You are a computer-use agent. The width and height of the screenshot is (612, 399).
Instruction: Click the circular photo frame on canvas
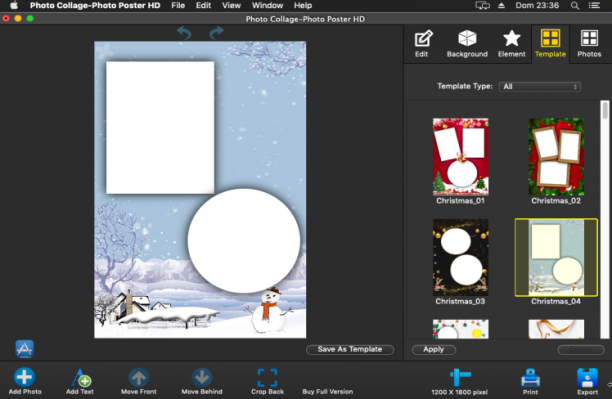pyautogui.click(x=244, y=241)
